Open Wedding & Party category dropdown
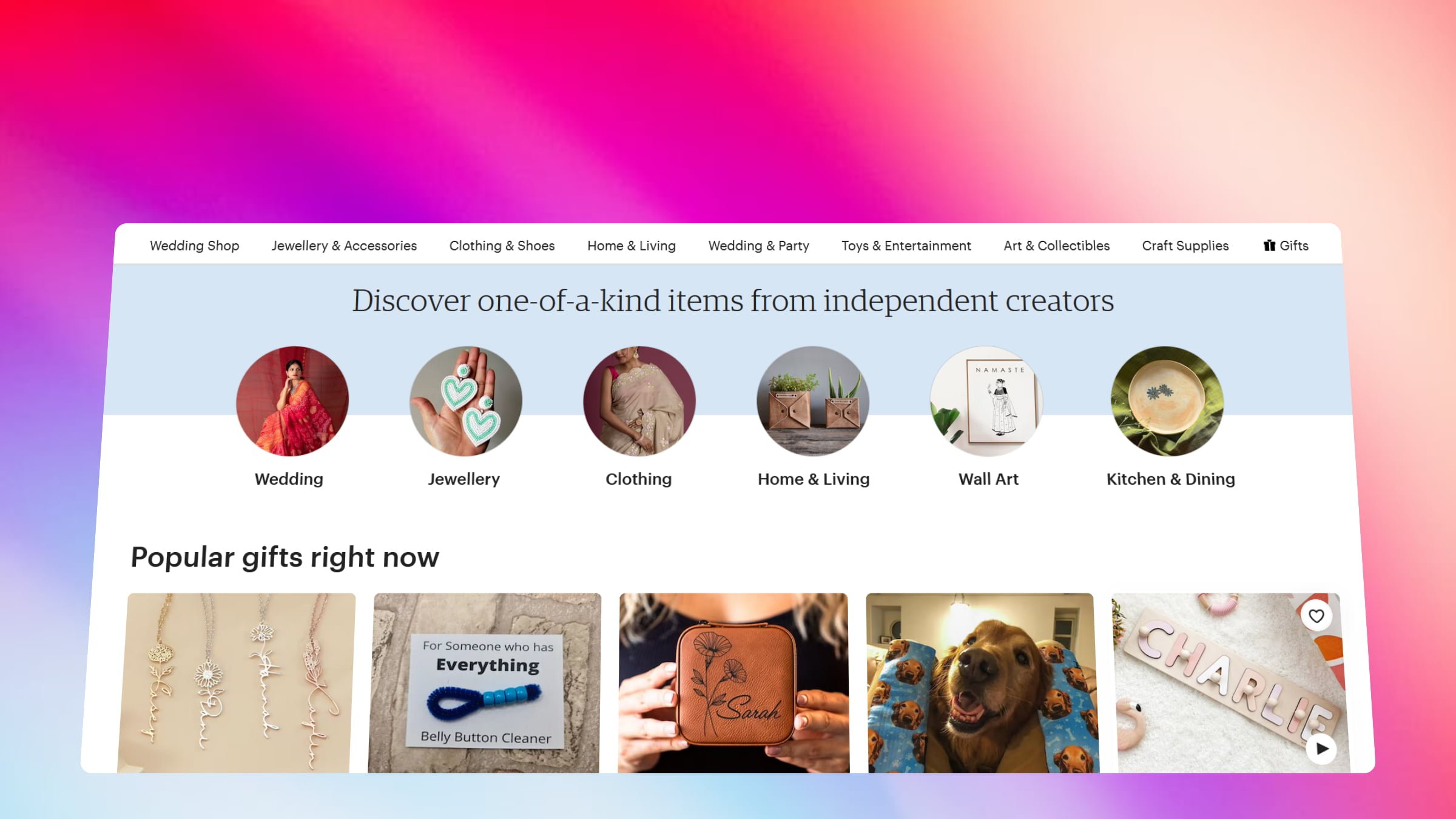Screen dimensions: 1456x819 [x=758, y=245]
